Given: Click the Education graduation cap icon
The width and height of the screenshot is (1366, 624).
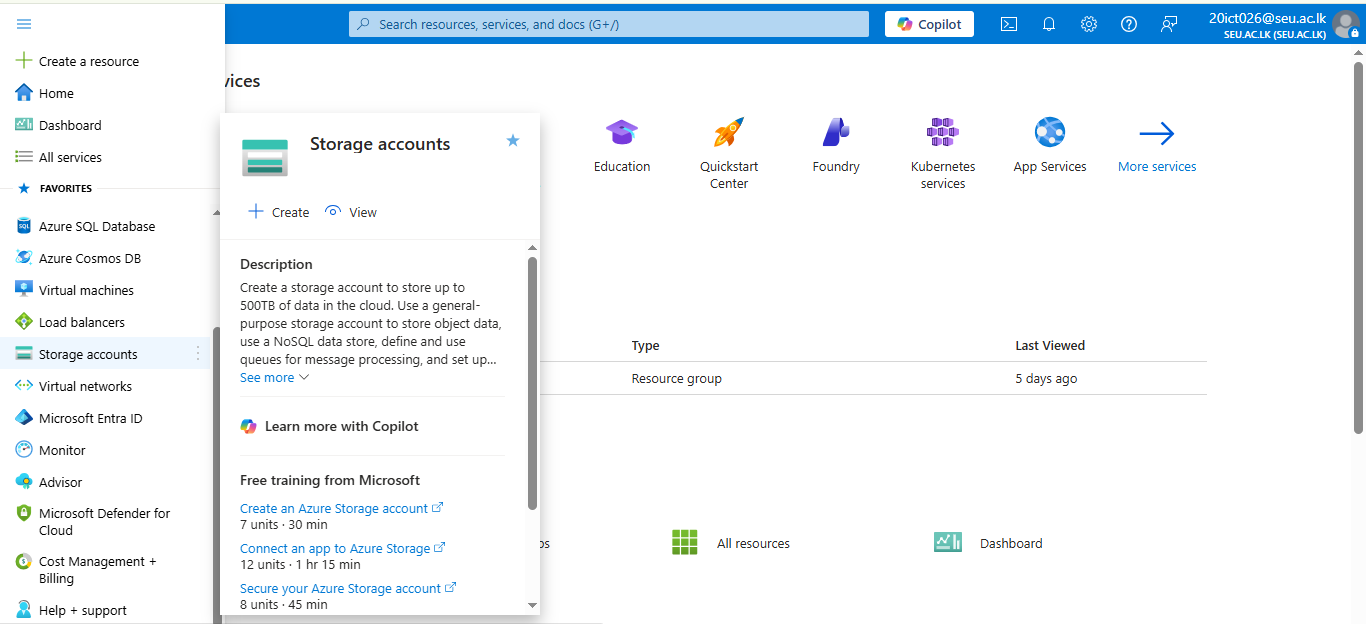Looking at the screenshot, I should (x=622, y=132).
